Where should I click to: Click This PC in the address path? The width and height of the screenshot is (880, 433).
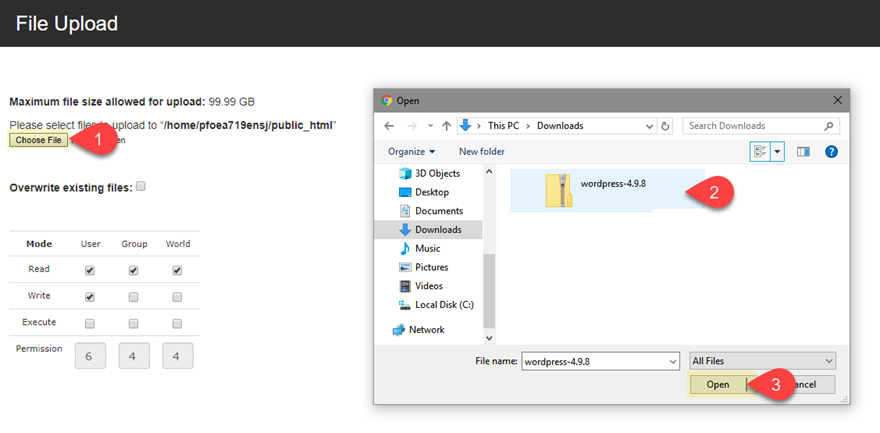(503, 126)
